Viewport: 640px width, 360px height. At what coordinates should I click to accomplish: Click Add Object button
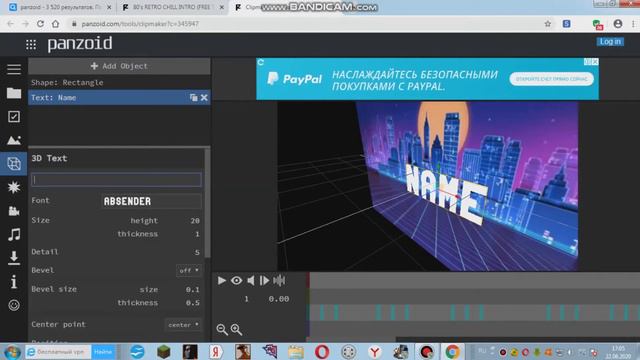pyautogui.click(x=119, y=66)
